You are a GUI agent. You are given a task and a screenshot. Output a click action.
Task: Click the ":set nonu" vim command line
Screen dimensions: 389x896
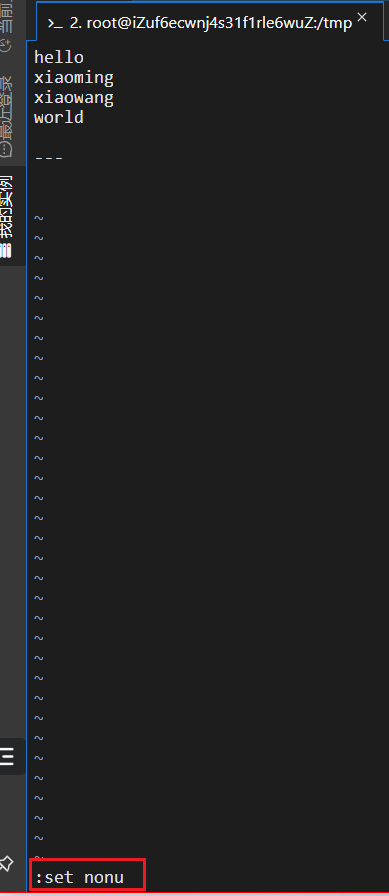tap(79, 877)
